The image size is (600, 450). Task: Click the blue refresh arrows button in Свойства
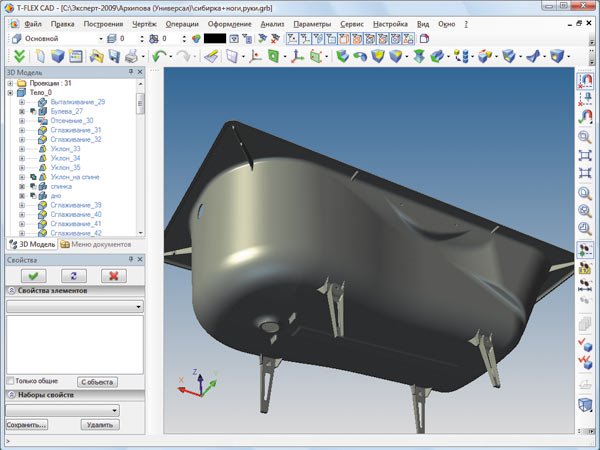(74, 276)
